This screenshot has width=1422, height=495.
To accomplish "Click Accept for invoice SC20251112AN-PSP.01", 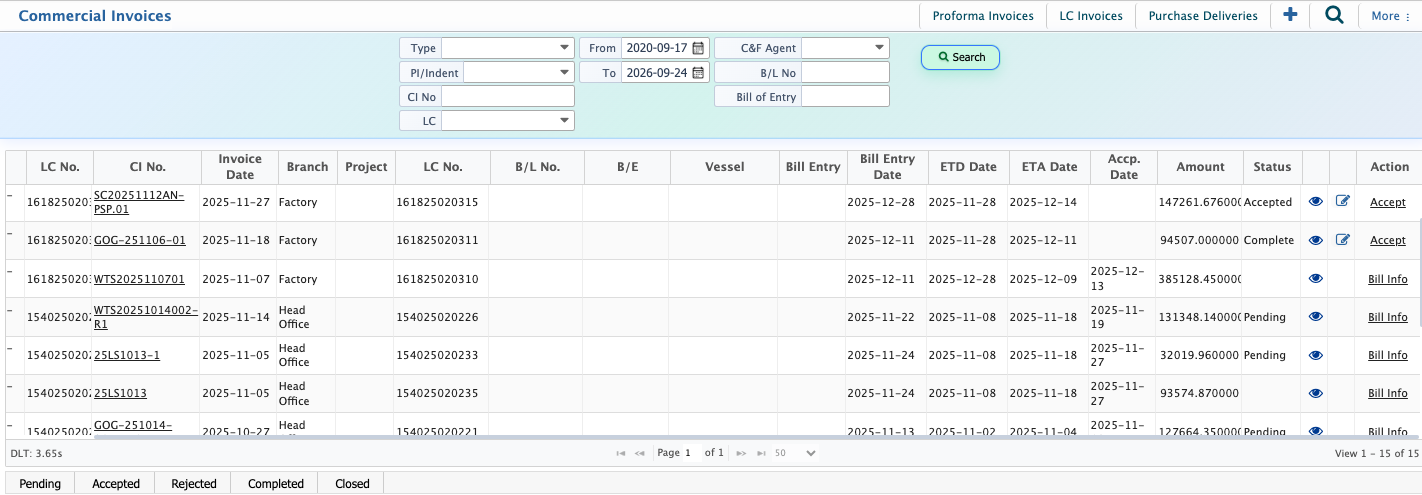I will 1388,202.
